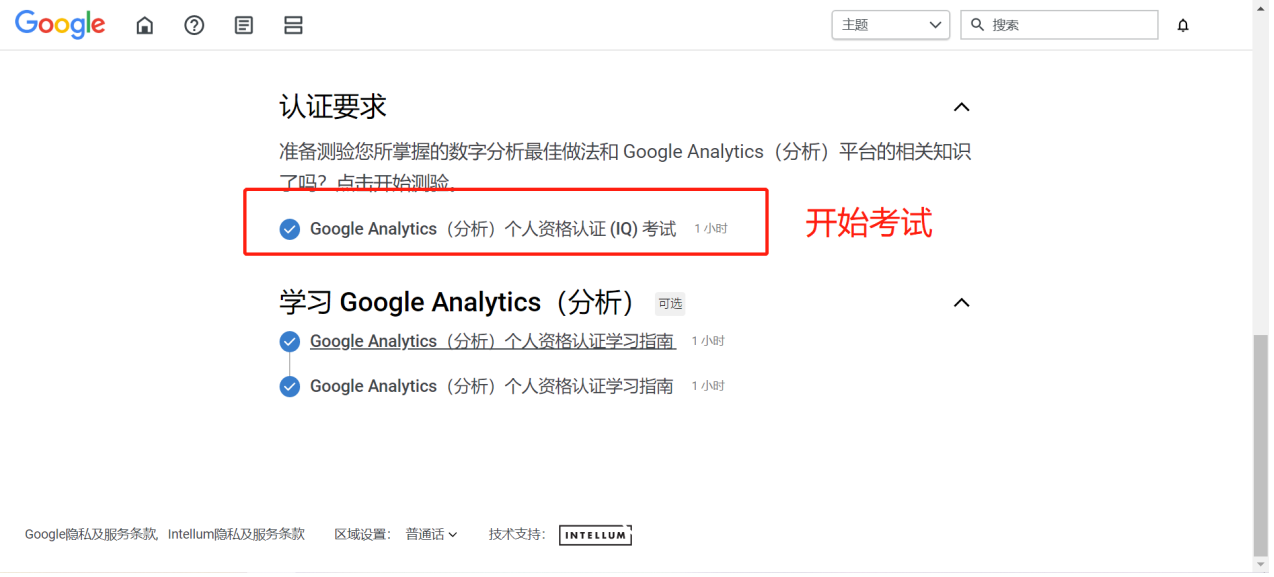This screenshot has height=577, width=1274.
Task: Open Intellum隐私及服务条款 link
Action: coord(236,535)
